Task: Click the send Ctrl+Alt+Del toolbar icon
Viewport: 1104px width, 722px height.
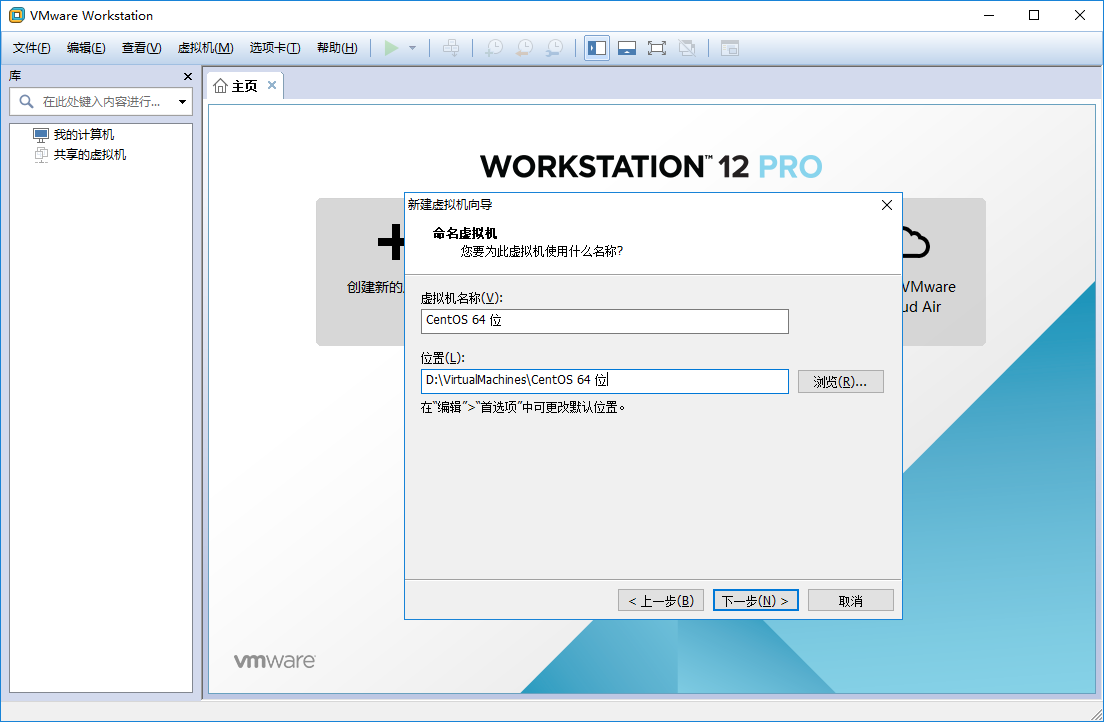Action: pos(451,48)
